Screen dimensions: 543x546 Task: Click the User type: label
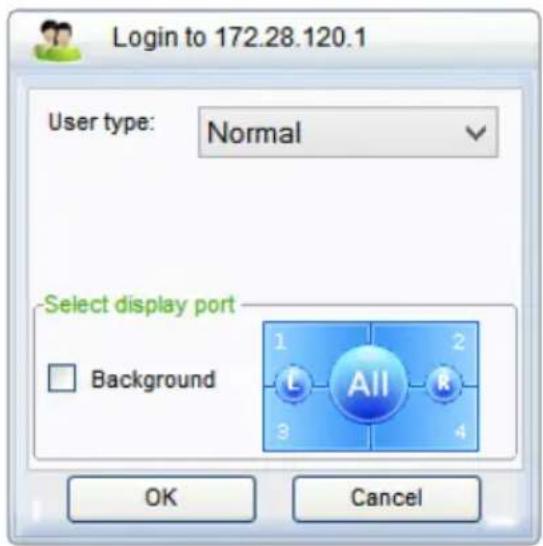pos(101,123)
